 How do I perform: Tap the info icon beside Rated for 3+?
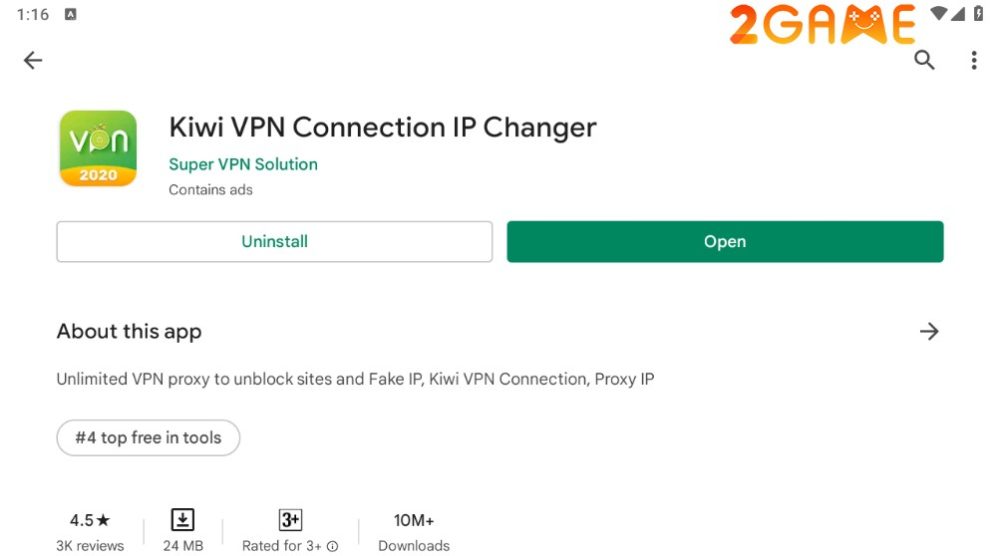tap(332, 547)
